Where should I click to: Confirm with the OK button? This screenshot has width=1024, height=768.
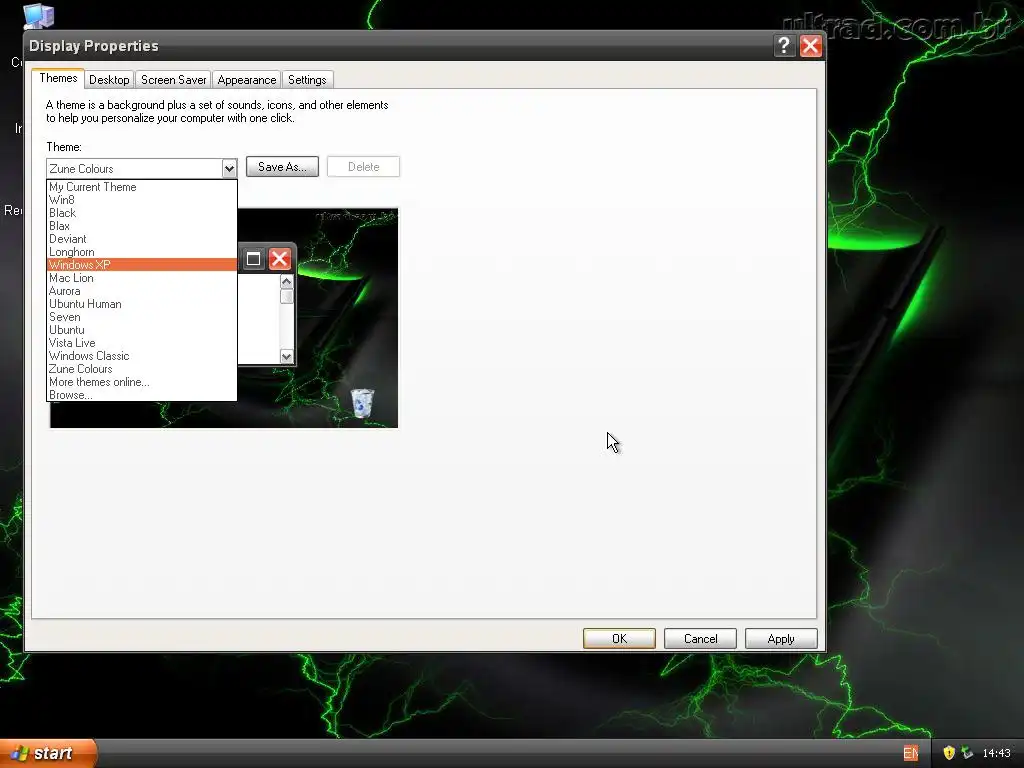point(619,639)
